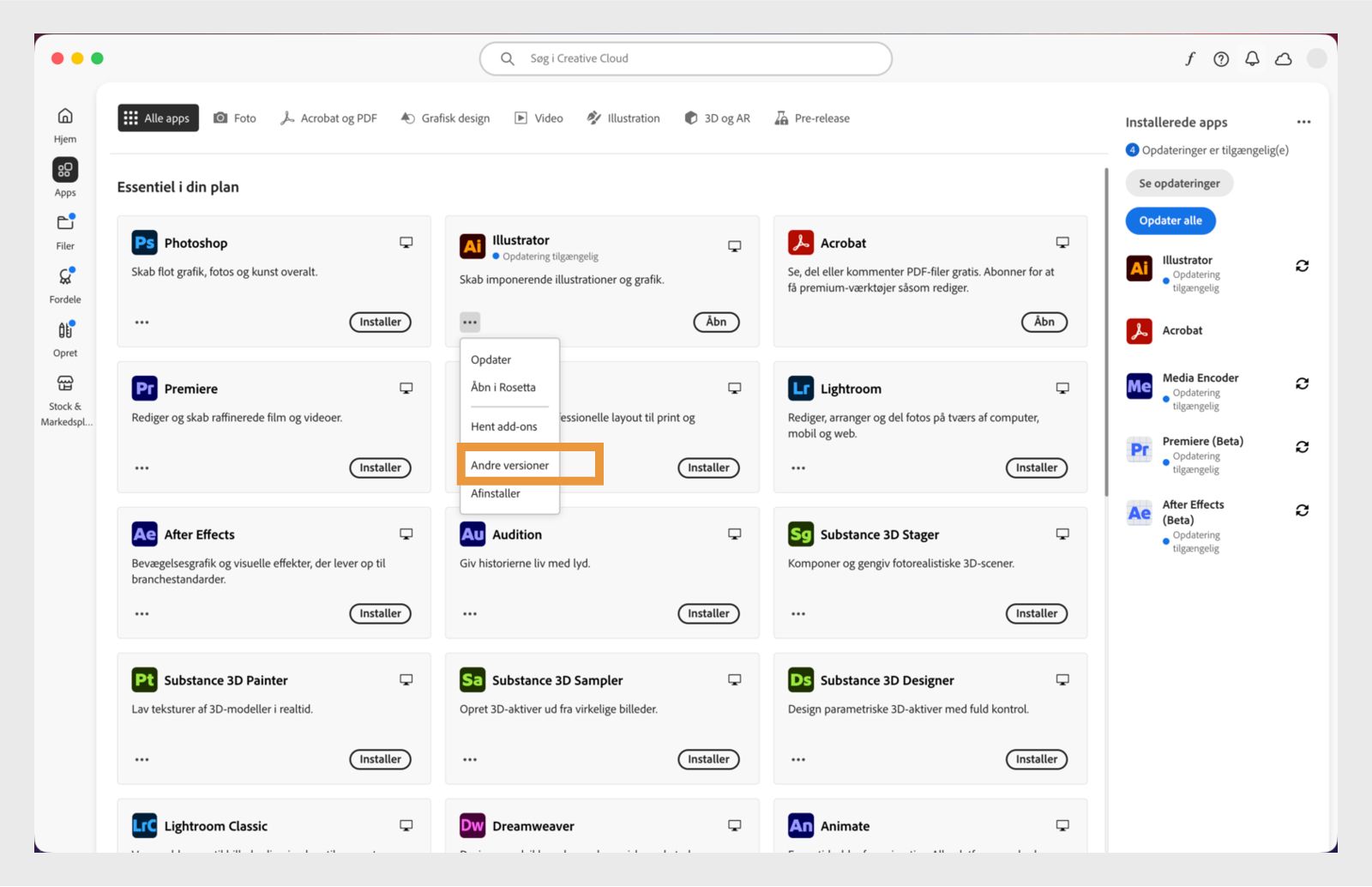Image resolution: width=1372 pixels, height=887 pixels.
Task: Click the Substance 3D Stager icon
Action: (801, 534)
